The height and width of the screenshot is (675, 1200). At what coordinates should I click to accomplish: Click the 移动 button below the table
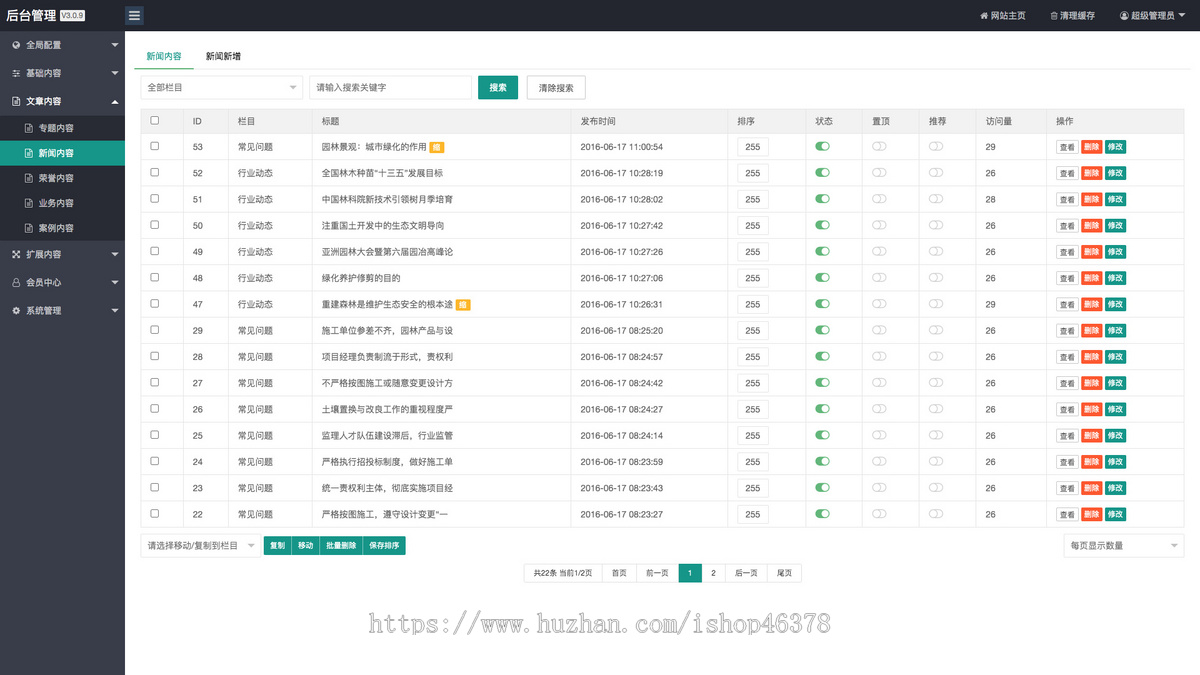[305, 546]
